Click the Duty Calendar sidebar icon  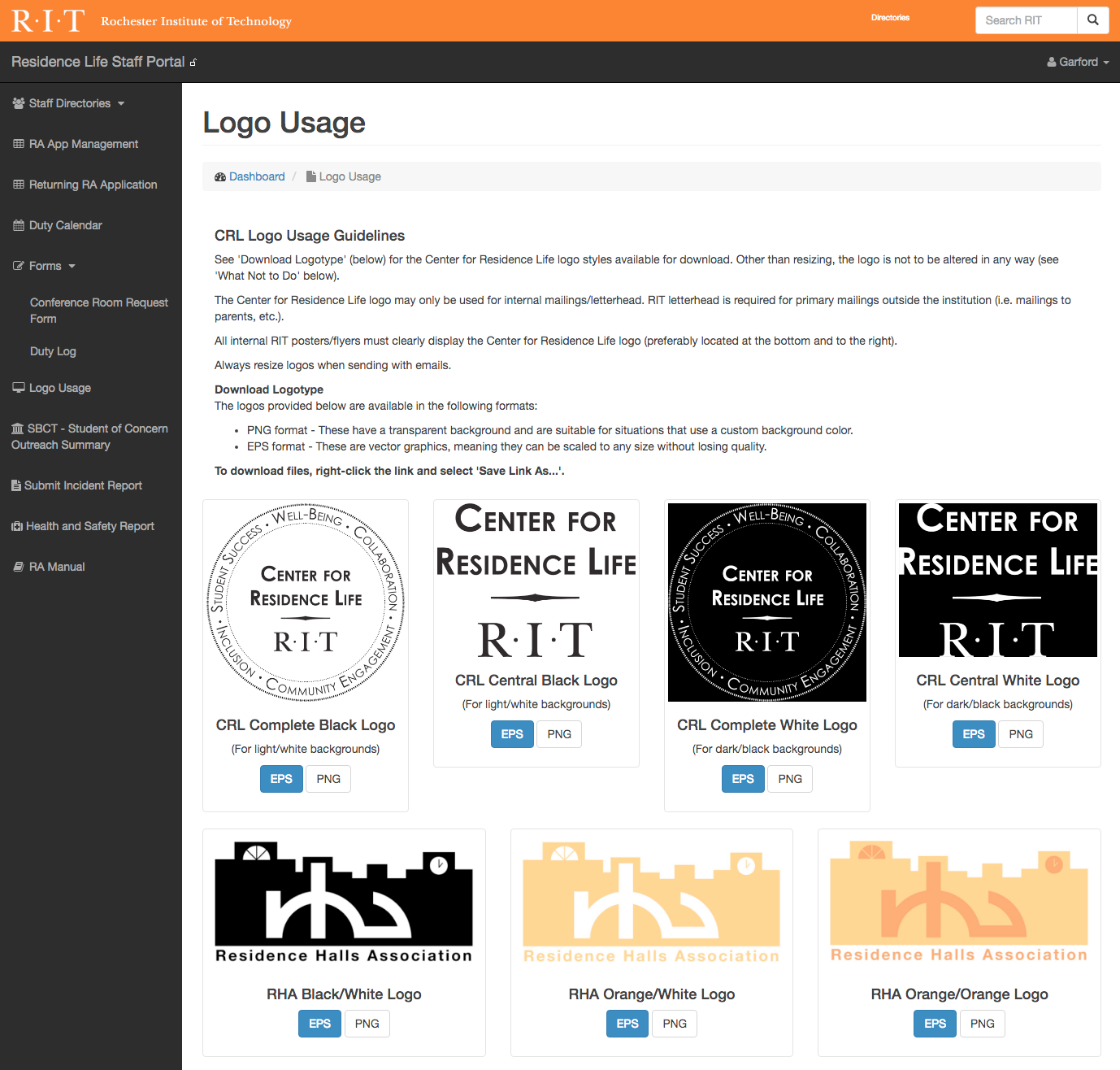point(19,225)
